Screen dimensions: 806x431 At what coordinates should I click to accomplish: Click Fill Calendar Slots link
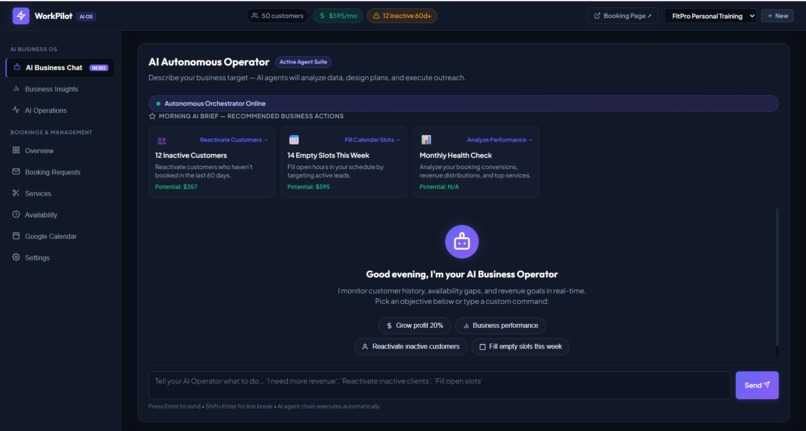point(372,140)
